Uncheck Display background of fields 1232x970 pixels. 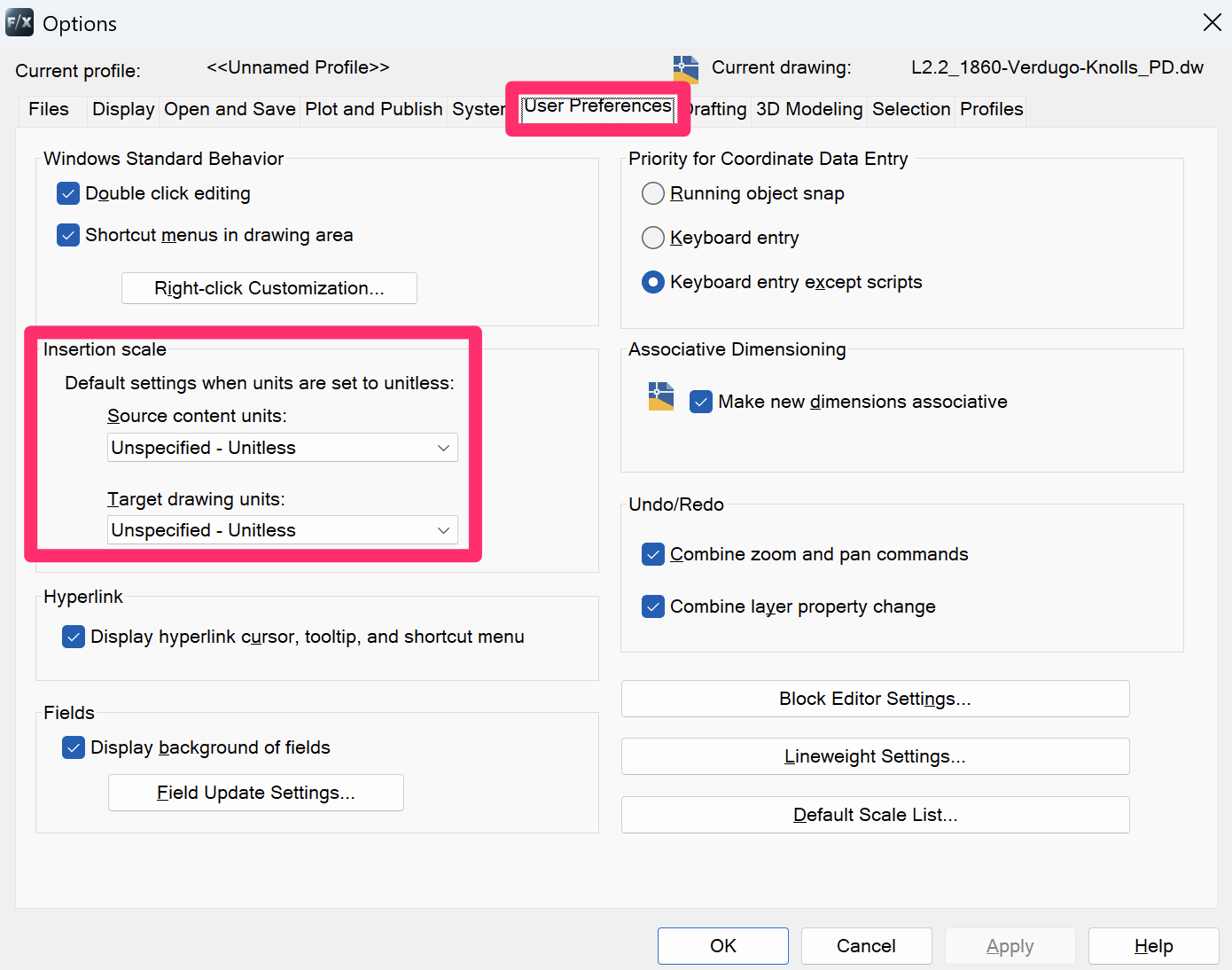(x=73, y=747)
